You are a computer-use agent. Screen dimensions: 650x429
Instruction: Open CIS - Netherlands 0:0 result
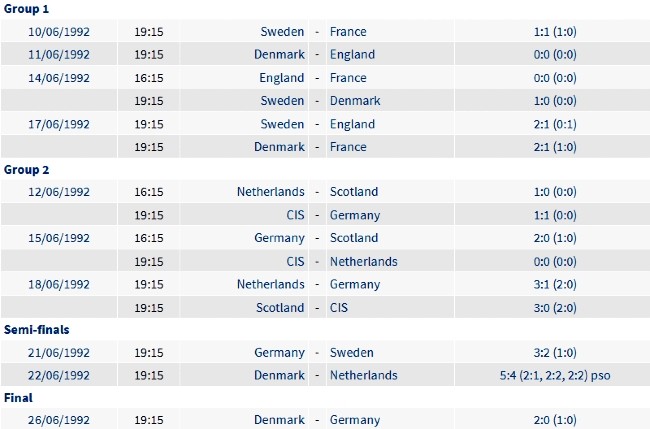click(555, 262)
